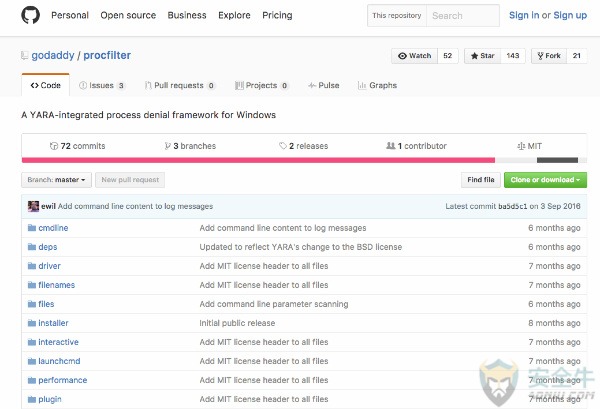This screenshot has height=409, width=600.
Task: Open the Business nav item
Action: [x=187, y=15]
